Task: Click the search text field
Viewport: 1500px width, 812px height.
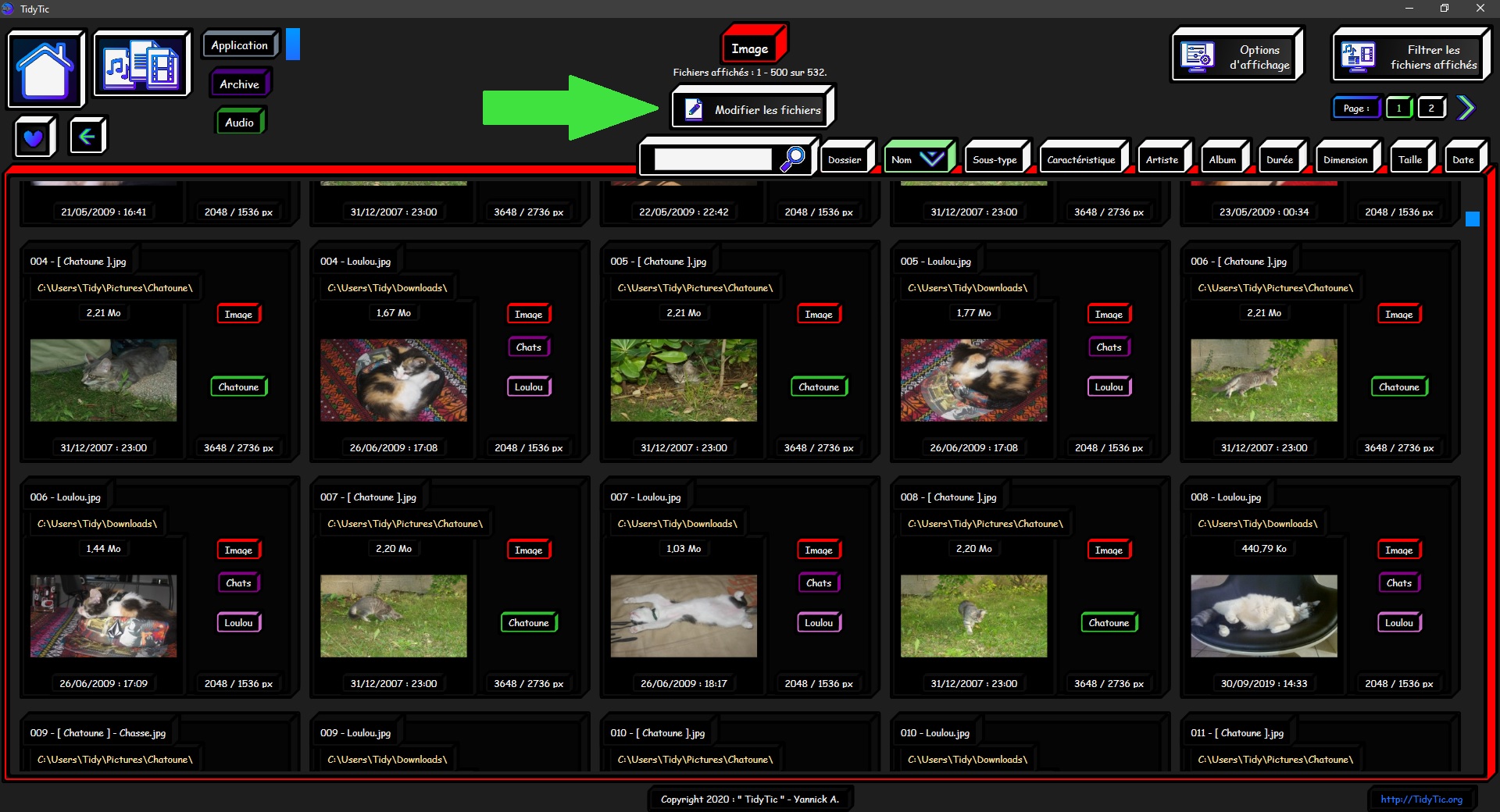Action: tap(712, 159)
